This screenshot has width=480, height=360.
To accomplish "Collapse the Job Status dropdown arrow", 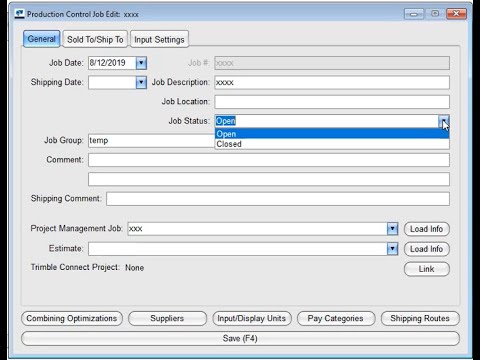I will (x=444, y=121).
